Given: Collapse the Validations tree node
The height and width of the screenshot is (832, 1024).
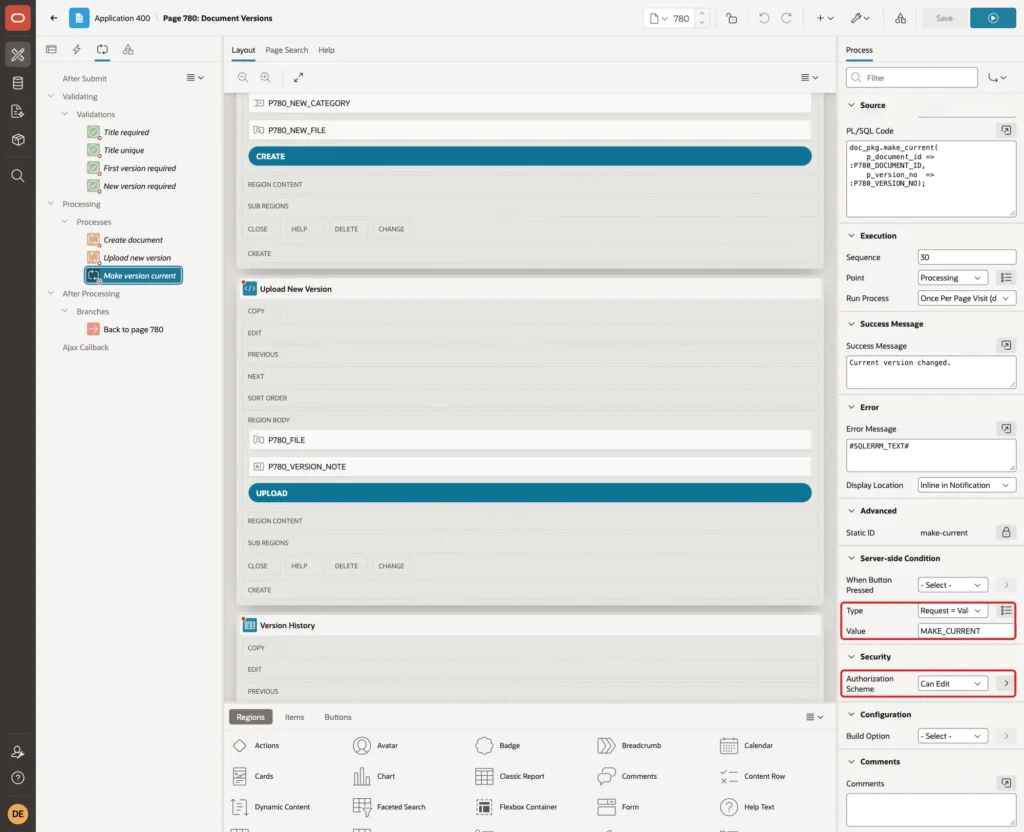Looking at the screenshot, I should pos(65,114).
